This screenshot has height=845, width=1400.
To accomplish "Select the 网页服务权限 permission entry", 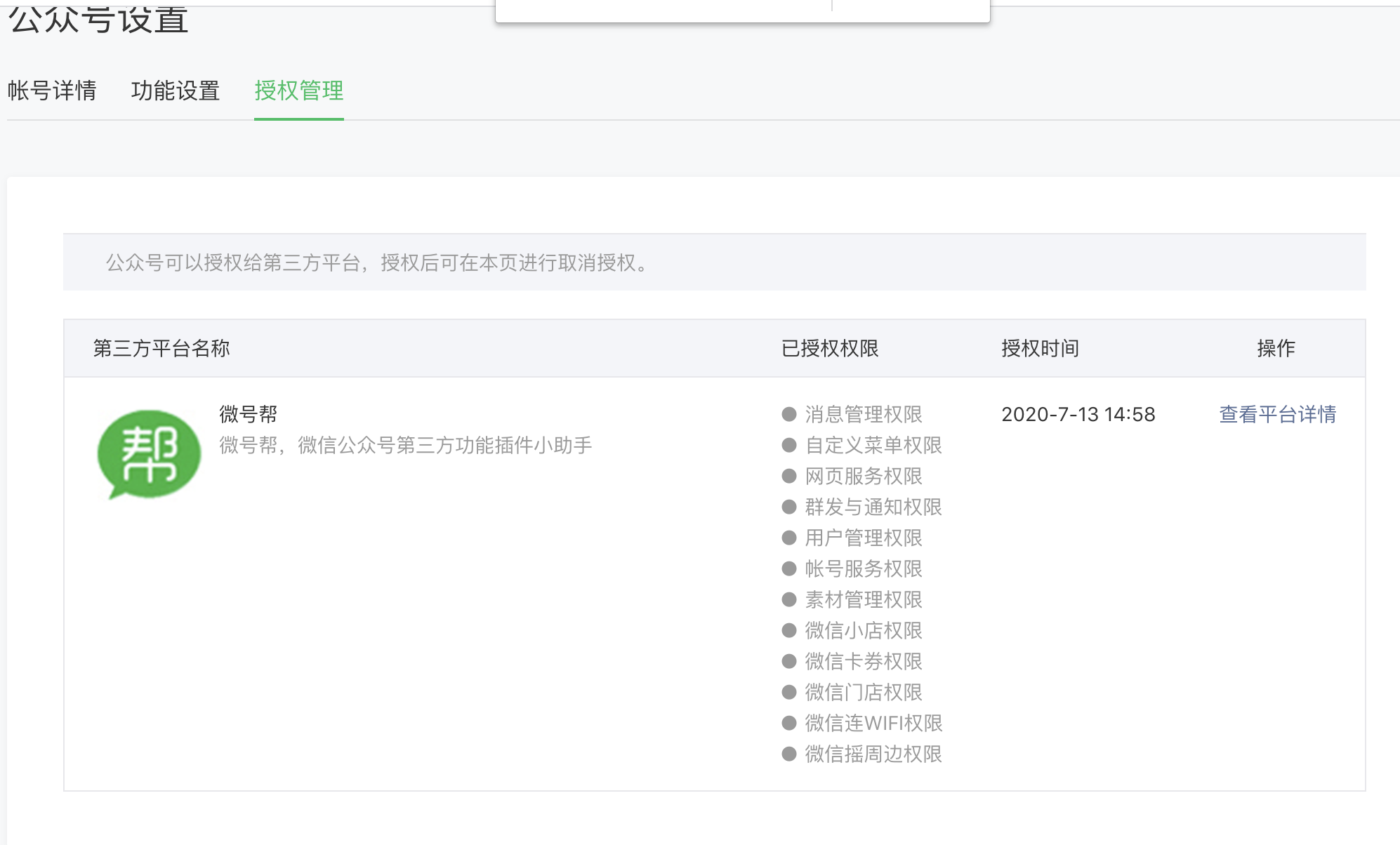I will tap(863, 476).
